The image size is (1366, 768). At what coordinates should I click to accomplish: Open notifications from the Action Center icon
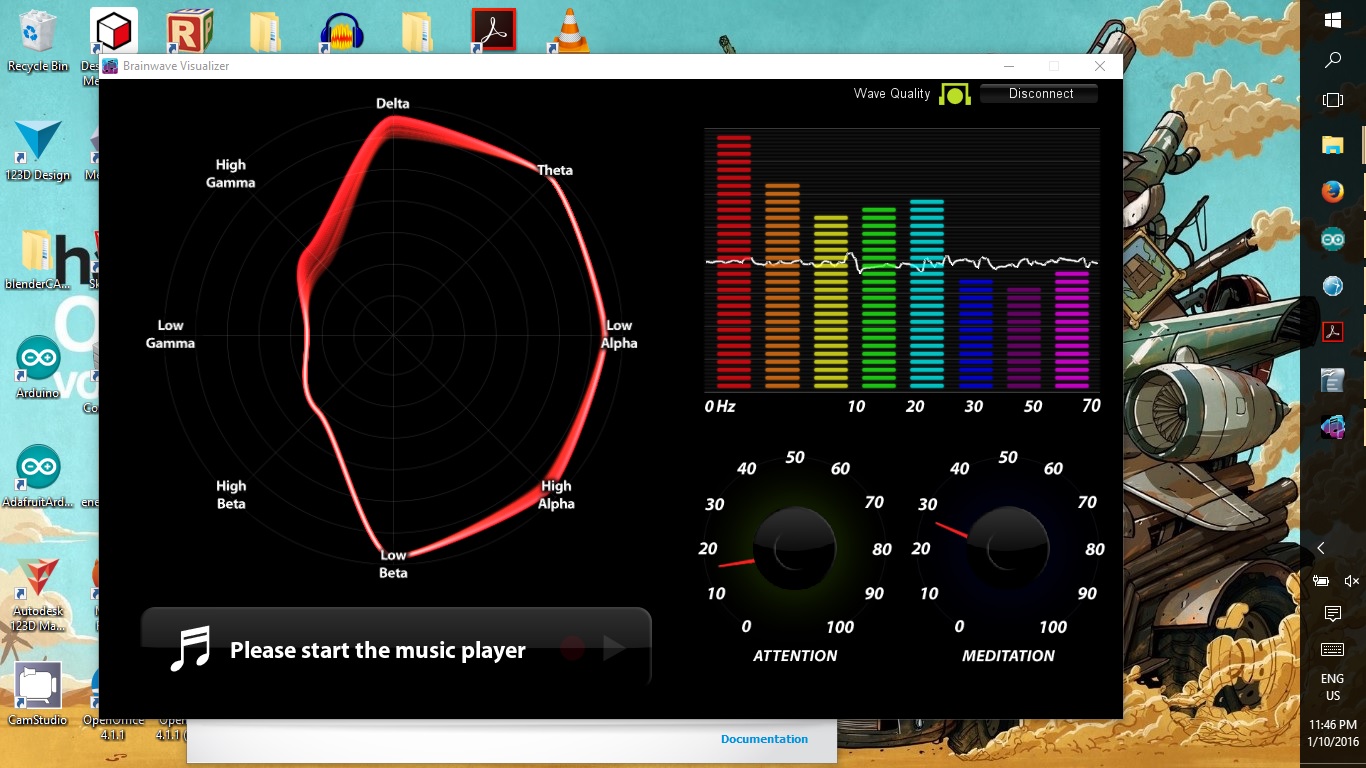(x=1332, y=614)
